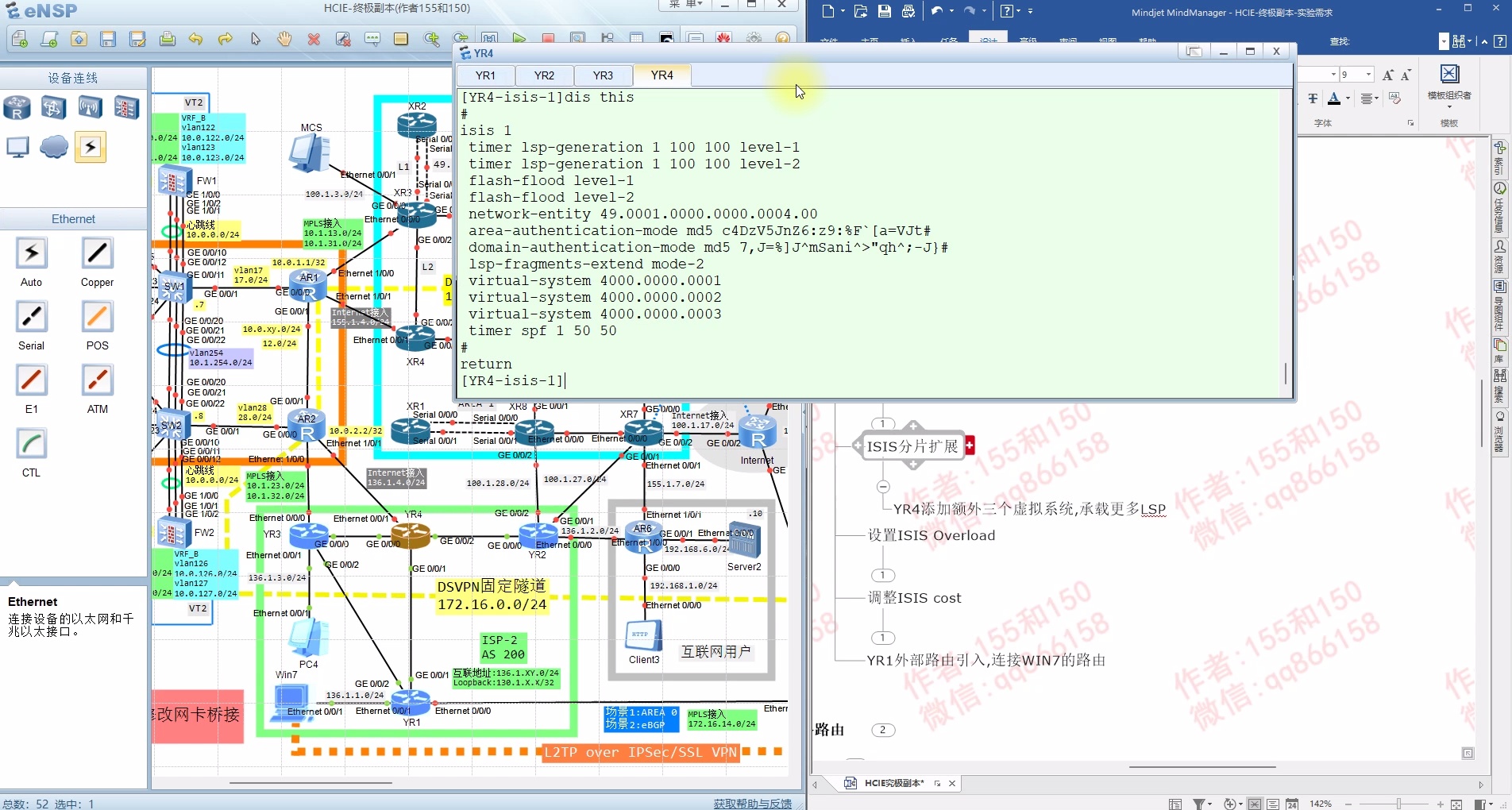
Task: Pick the Auto cable connection icon
Action: pyautogui.click(x=31, y=254)
